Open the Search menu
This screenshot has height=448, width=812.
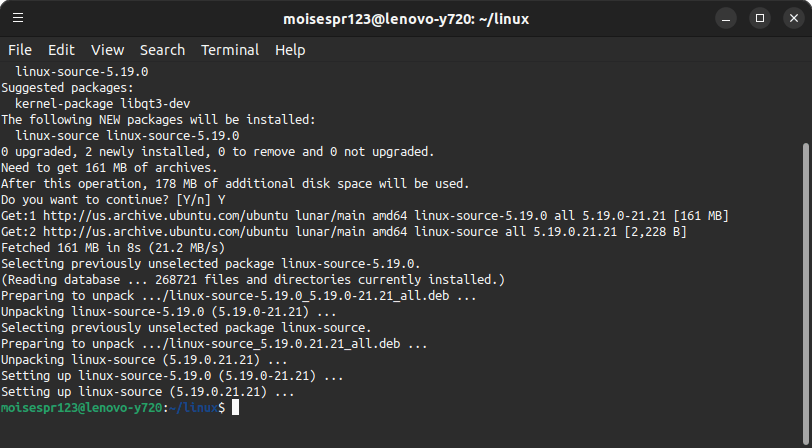click(162, 50)
